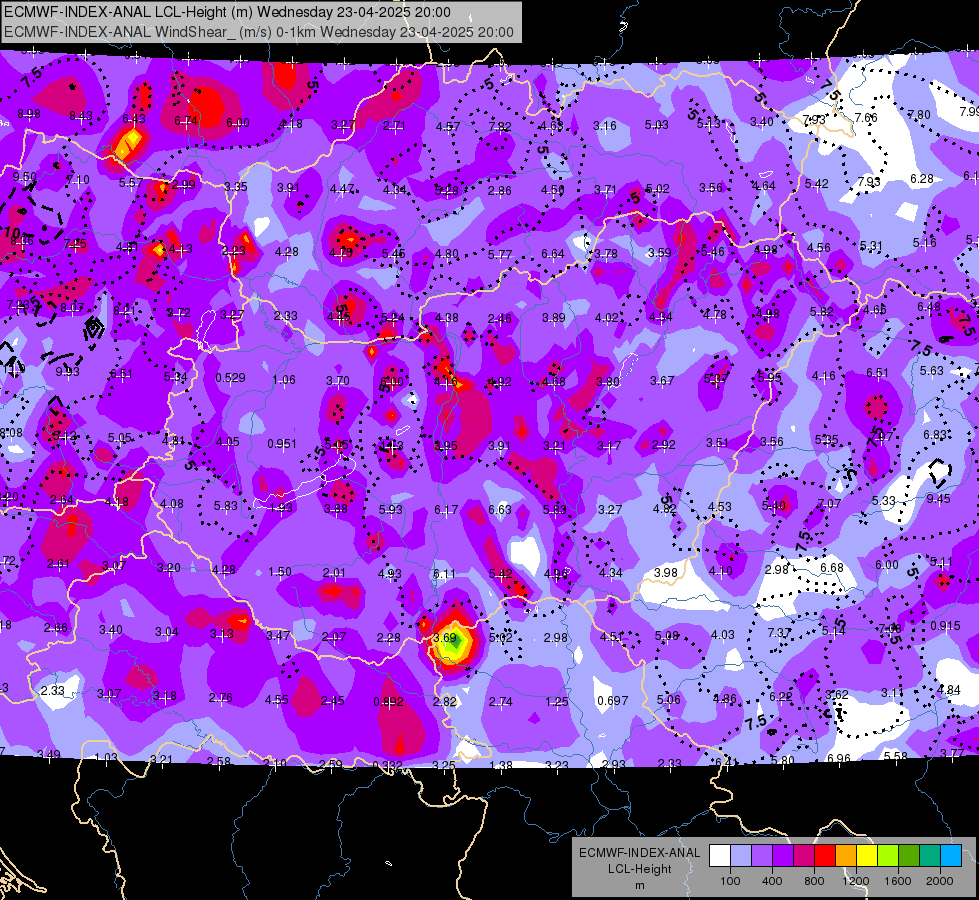Click the wind shear value 0.915

pyautogui.click(x=945, y=625)
